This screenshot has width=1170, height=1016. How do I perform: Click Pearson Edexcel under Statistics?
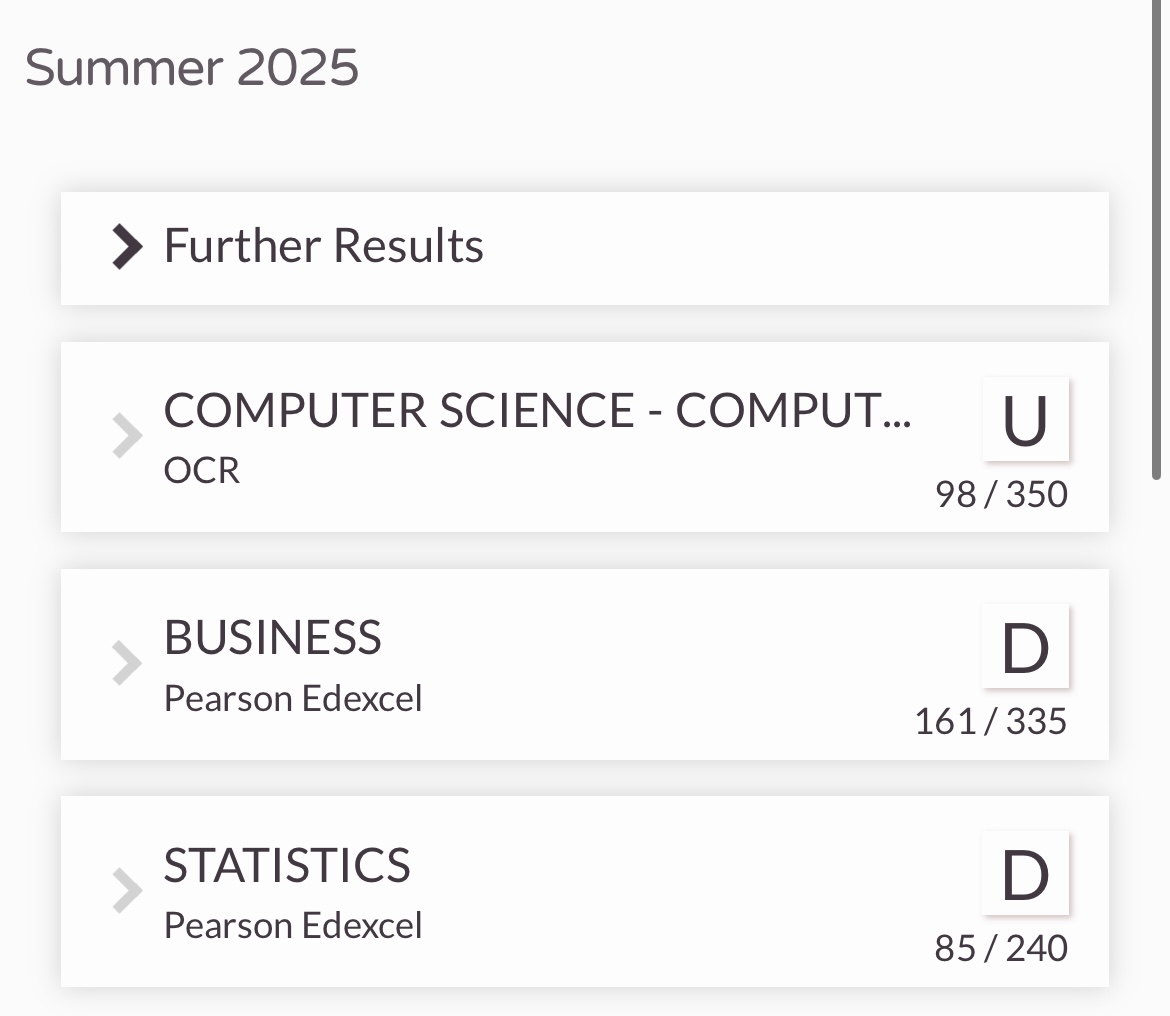point(293,926)
